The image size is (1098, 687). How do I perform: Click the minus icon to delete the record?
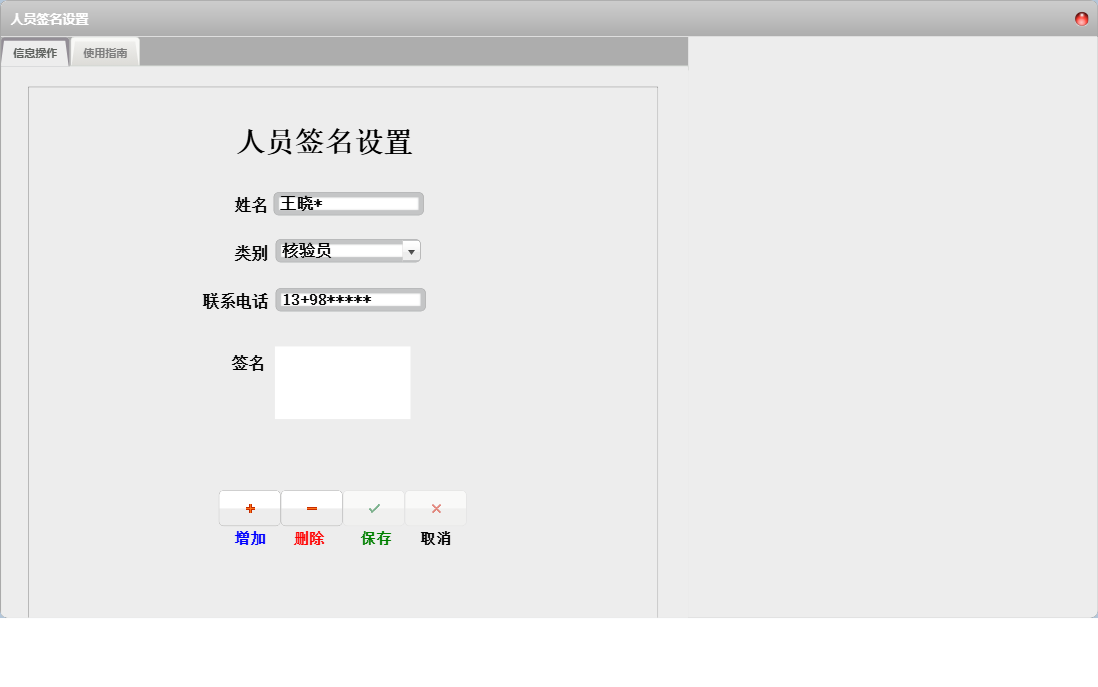(x=311, y=507)
